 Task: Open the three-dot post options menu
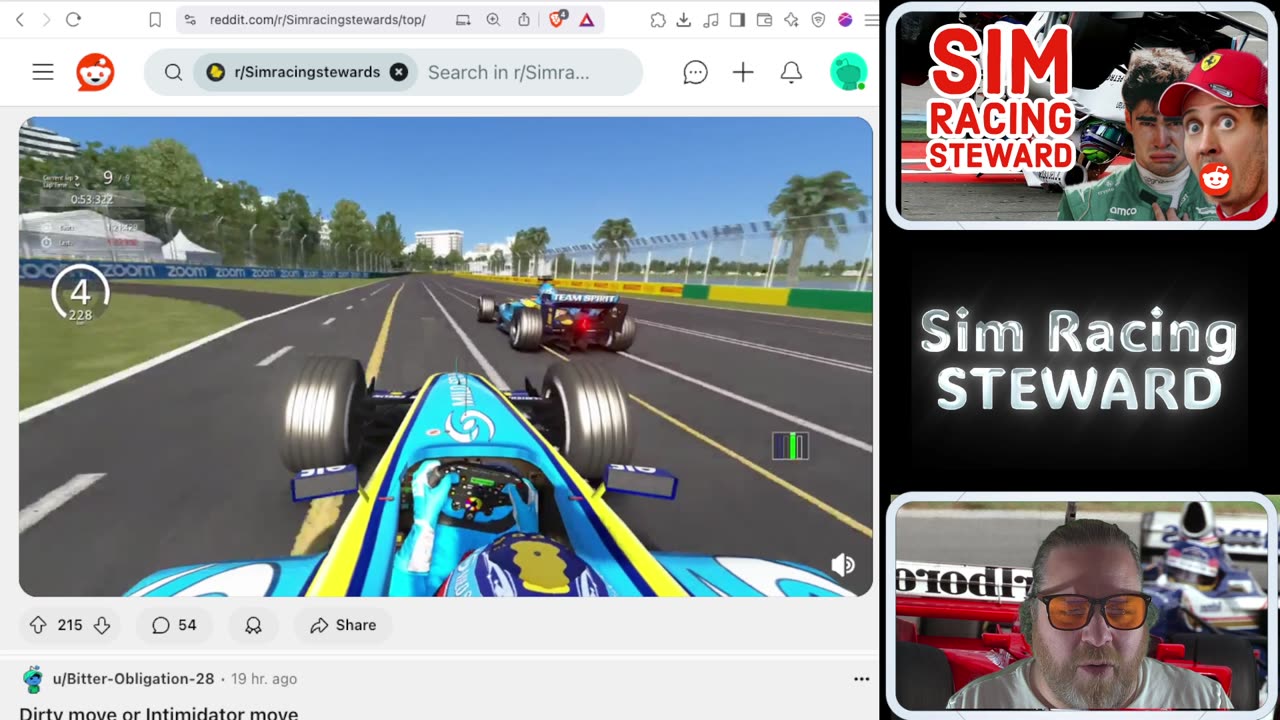coord(861,679)
